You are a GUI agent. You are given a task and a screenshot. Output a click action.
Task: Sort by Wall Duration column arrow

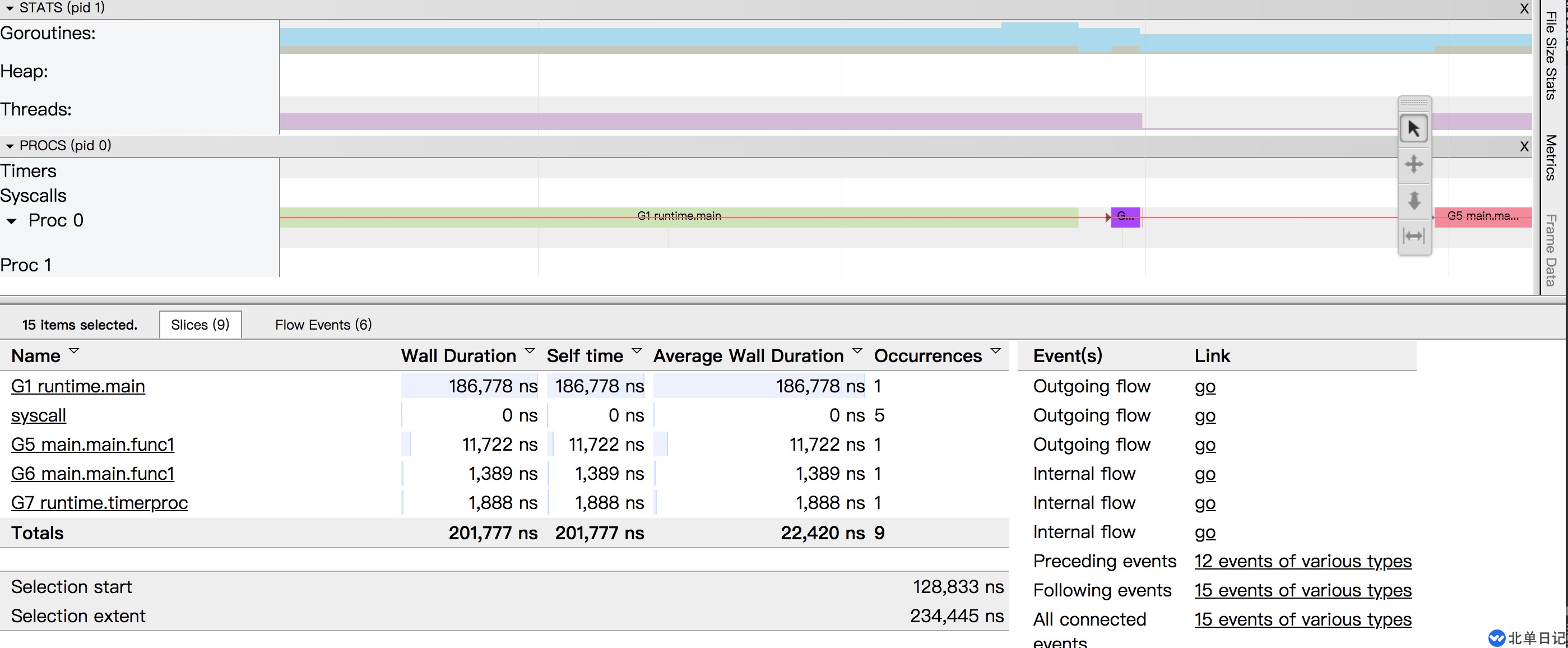click(530, 351)
